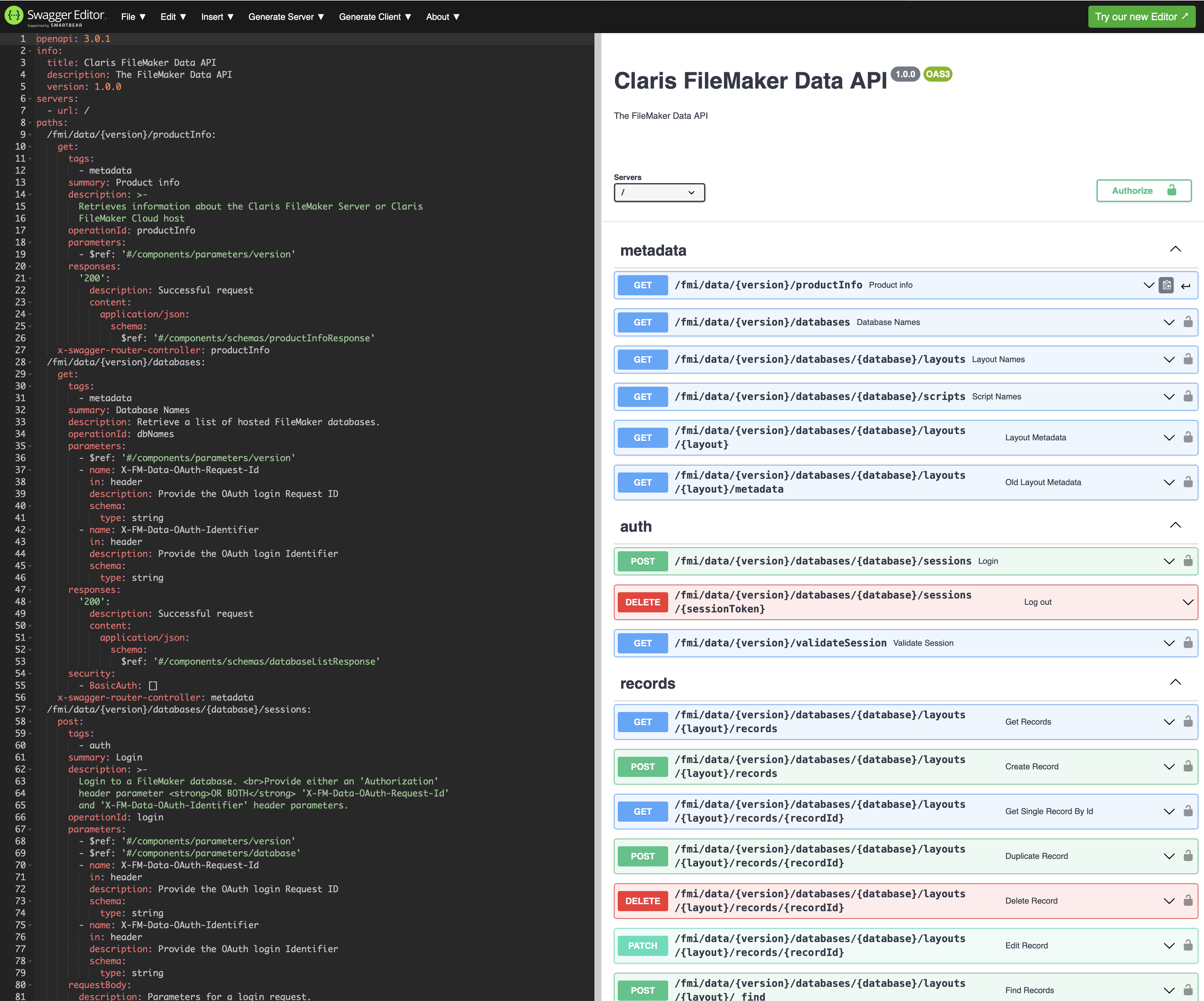Toggle fold arrow beside line 57
Viewport: 1204px width, 1001px height.
click(x=30, y=710)
